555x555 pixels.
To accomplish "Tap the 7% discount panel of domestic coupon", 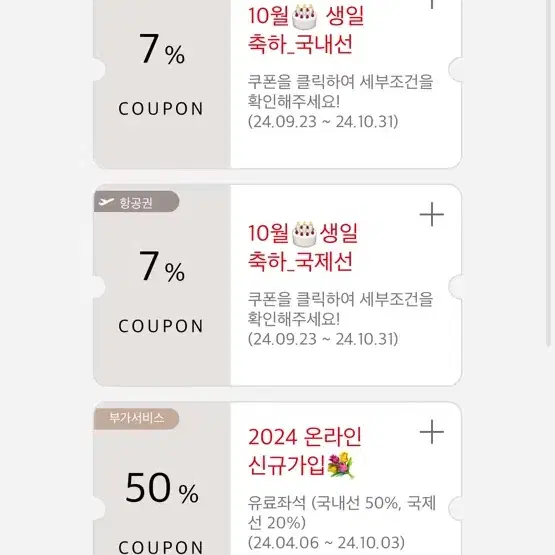I will coord(162,84).
